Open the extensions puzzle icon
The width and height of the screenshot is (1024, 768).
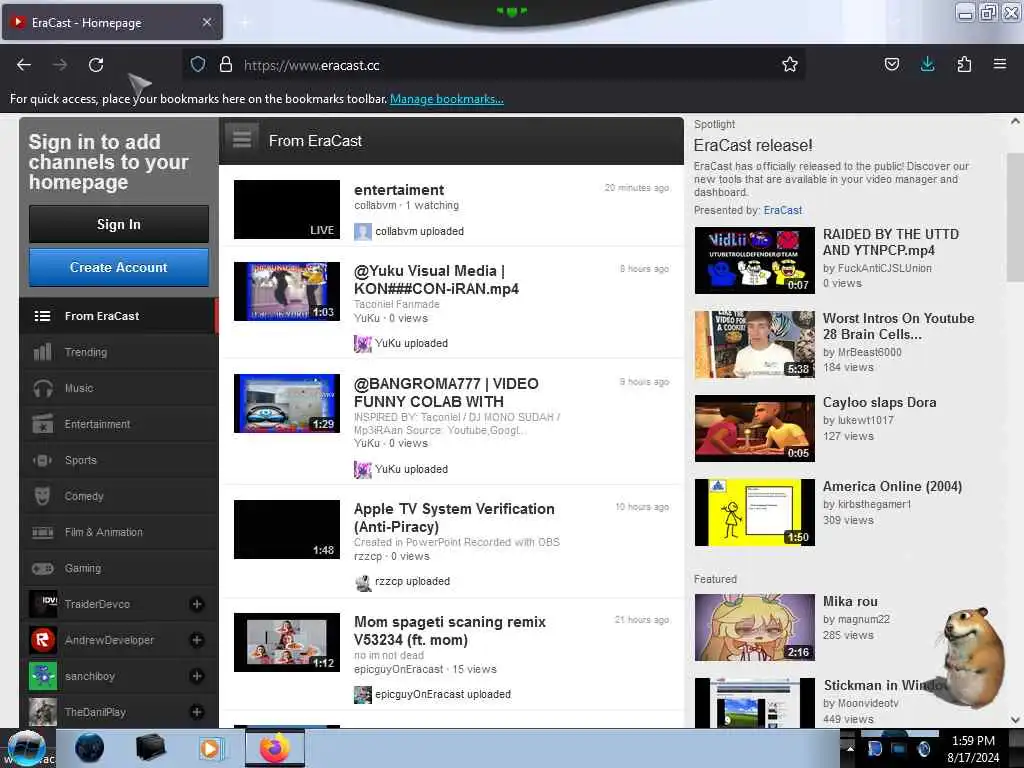(x=964, y=64)
